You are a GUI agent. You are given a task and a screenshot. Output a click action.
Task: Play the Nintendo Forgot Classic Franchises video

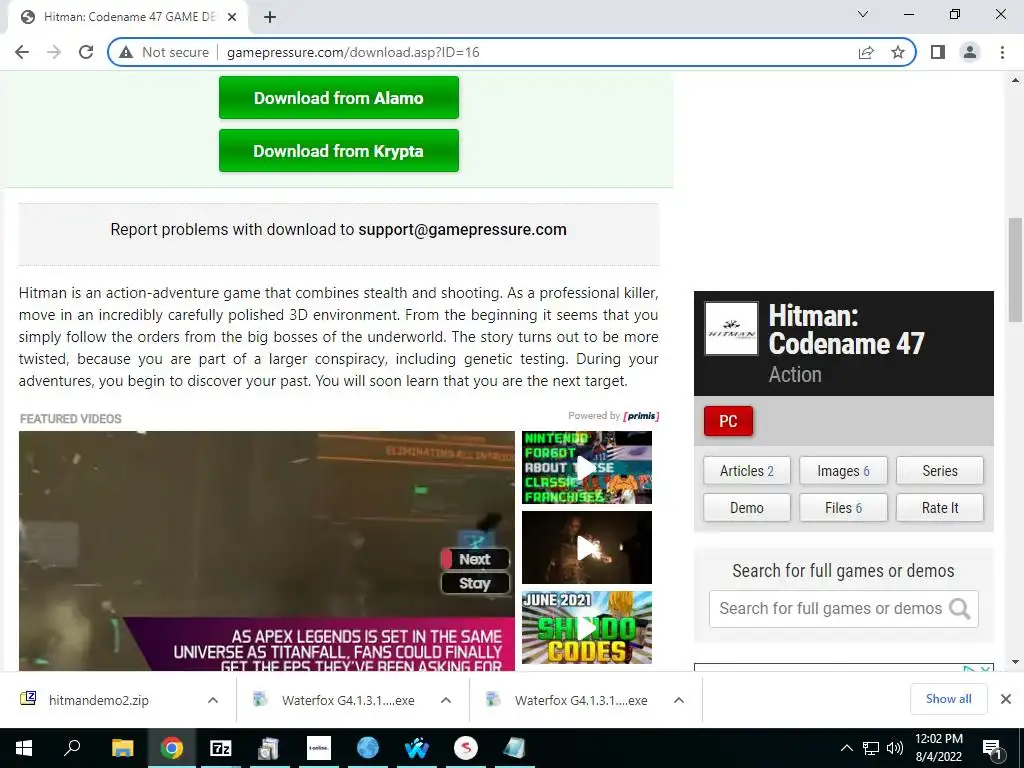(586, 468)
